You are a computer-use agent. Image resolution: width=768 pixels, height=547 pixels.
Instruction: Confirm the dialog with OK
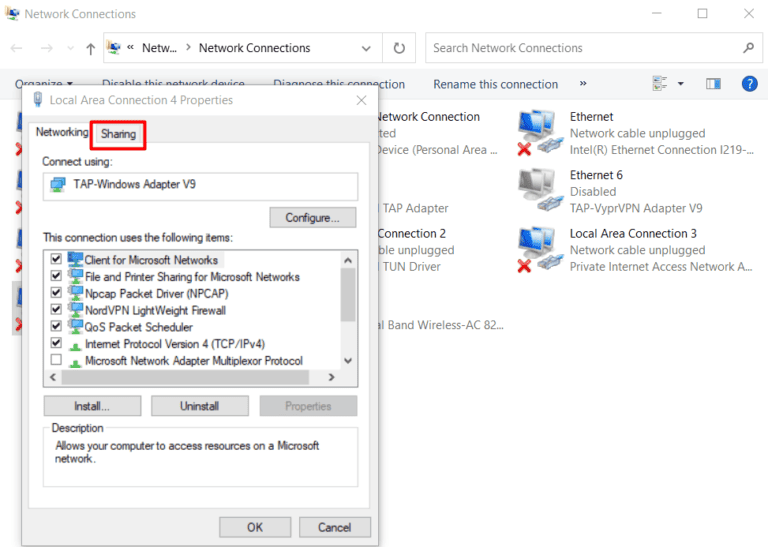[255, 527]
